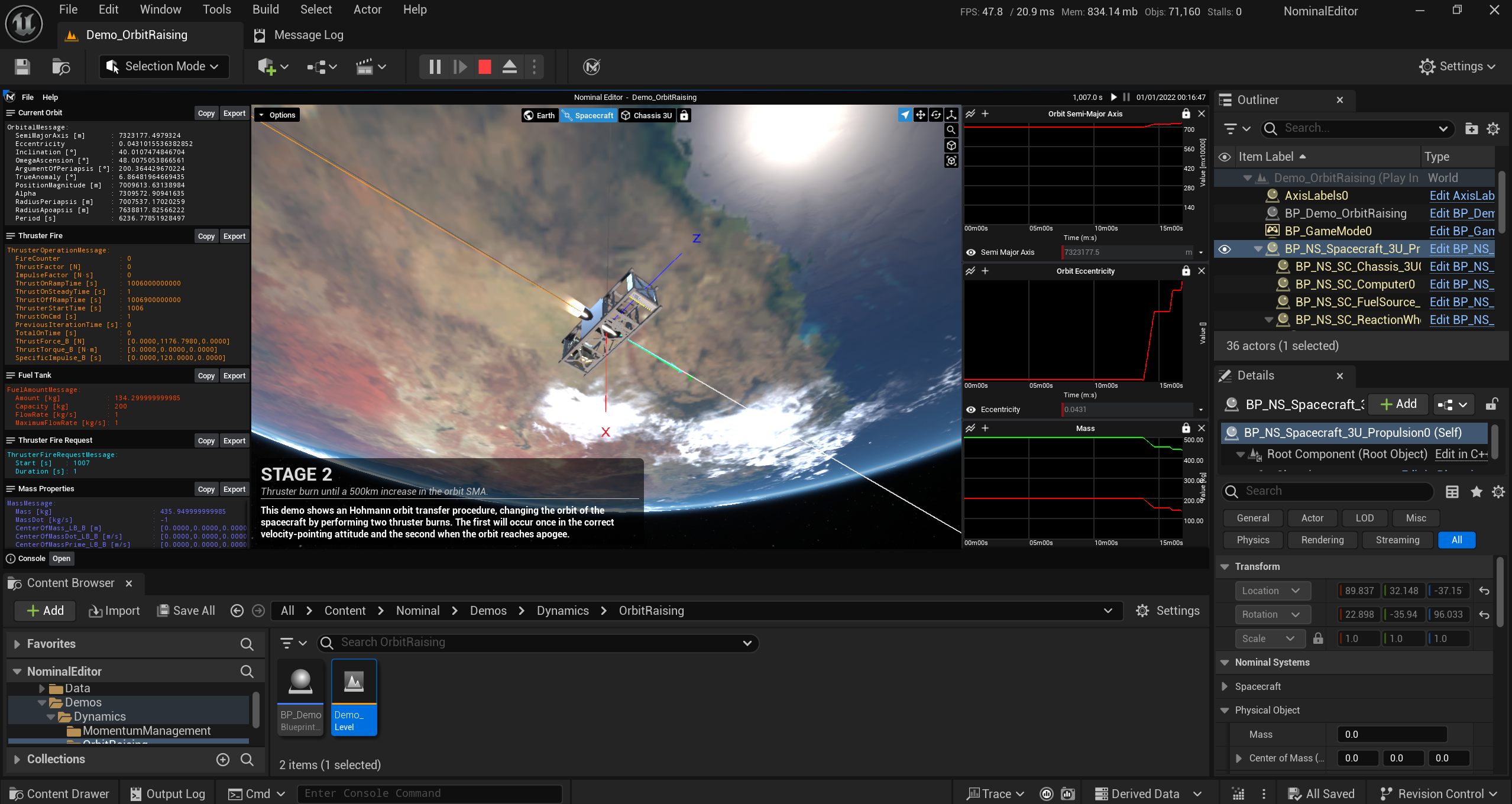Toggle the axes display icon in viewport

click(951, 115)
